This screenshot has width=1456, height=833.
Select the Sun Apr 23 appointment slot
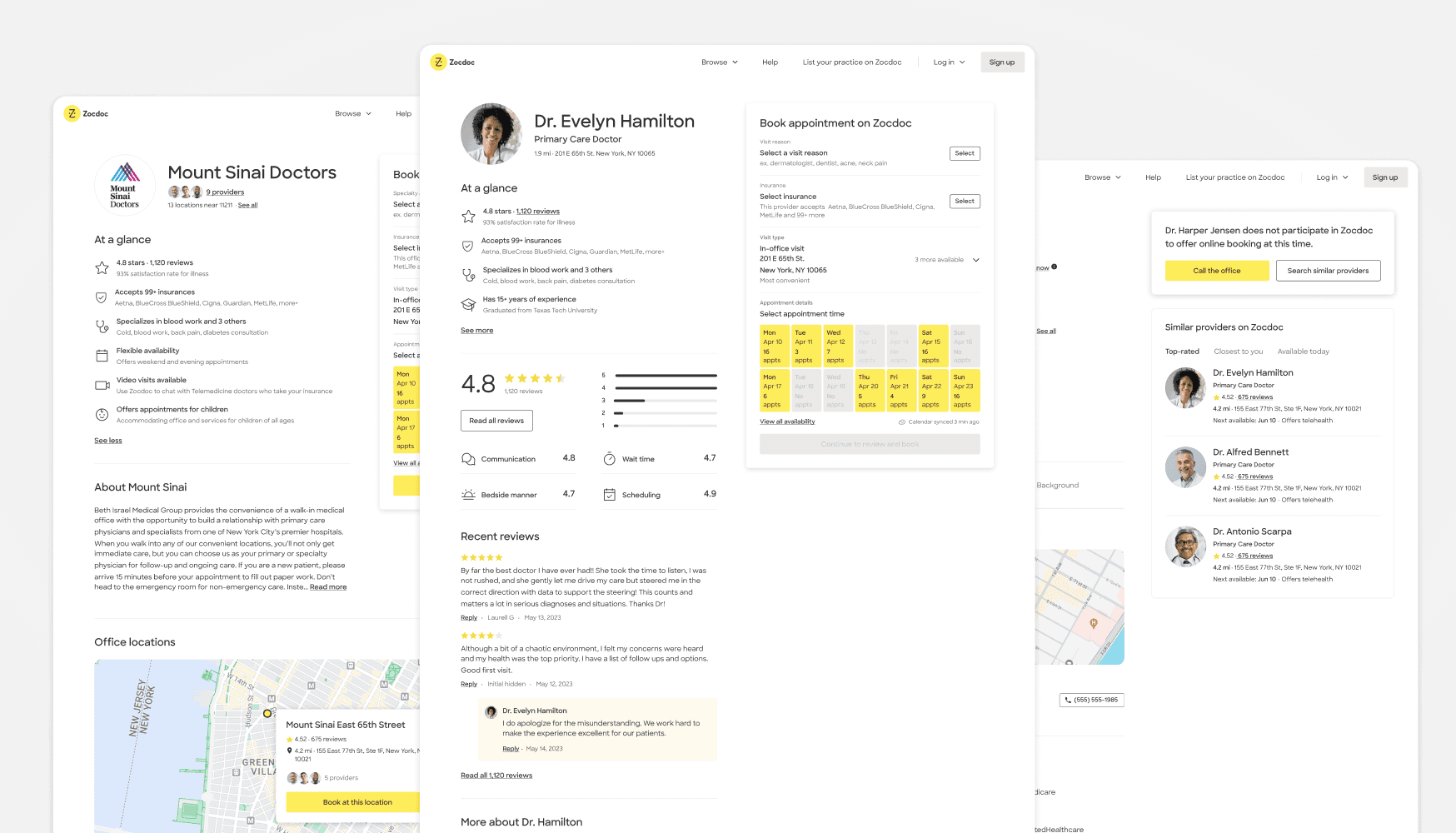(965, 391)
